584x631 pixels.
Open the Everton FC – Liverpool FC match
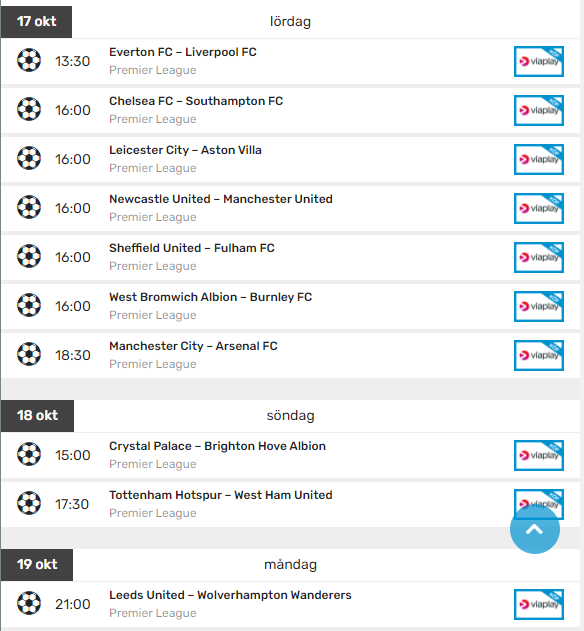click(182, 52)
